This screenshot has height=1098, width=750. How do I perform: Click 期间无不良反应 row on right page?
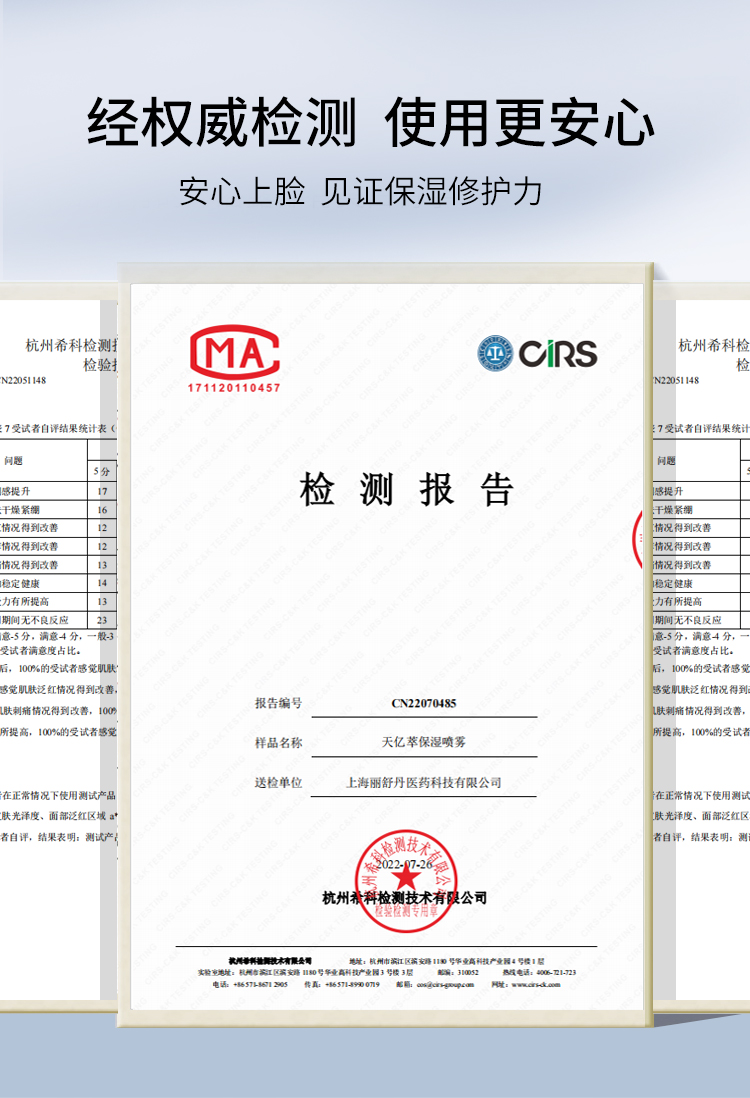[687, 620]
